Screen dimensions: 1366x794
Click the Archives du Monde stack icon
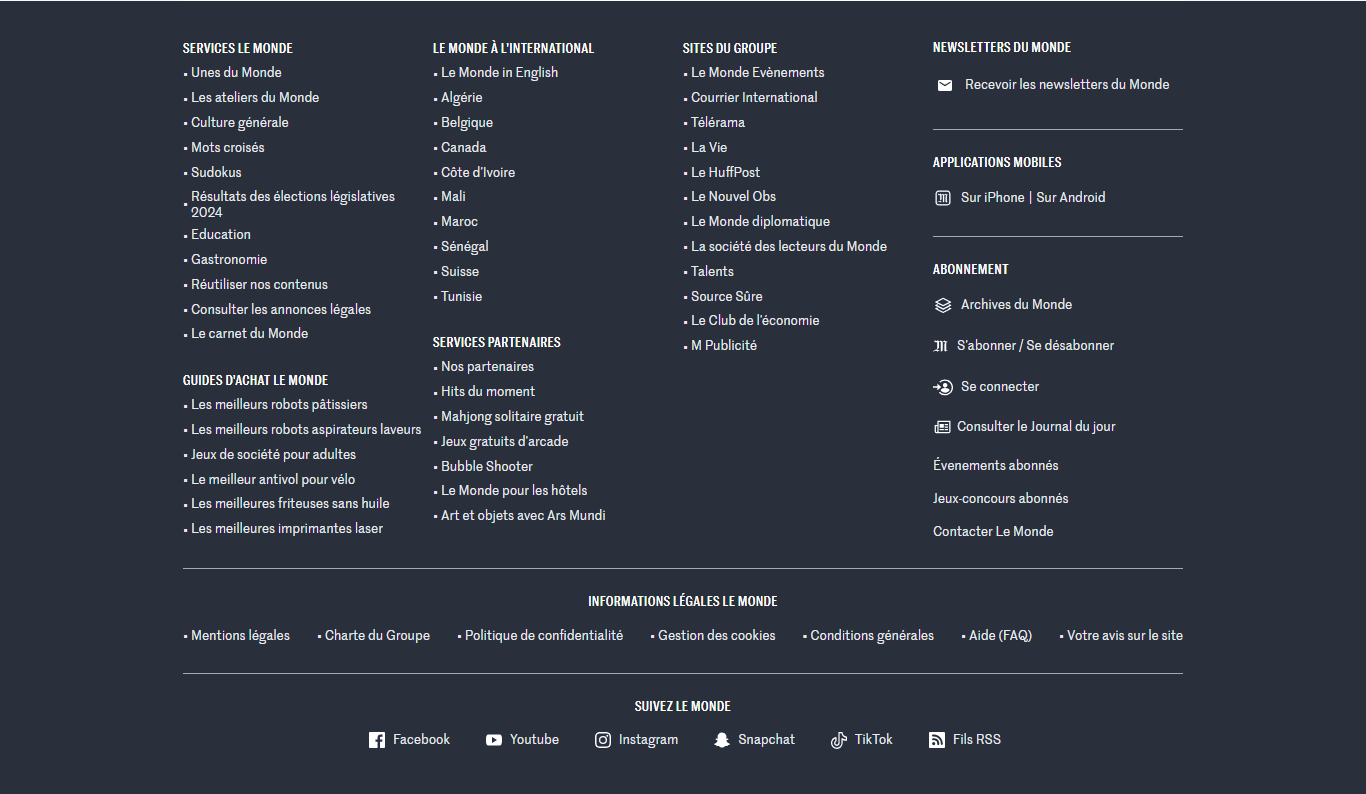tap(943, 305)
